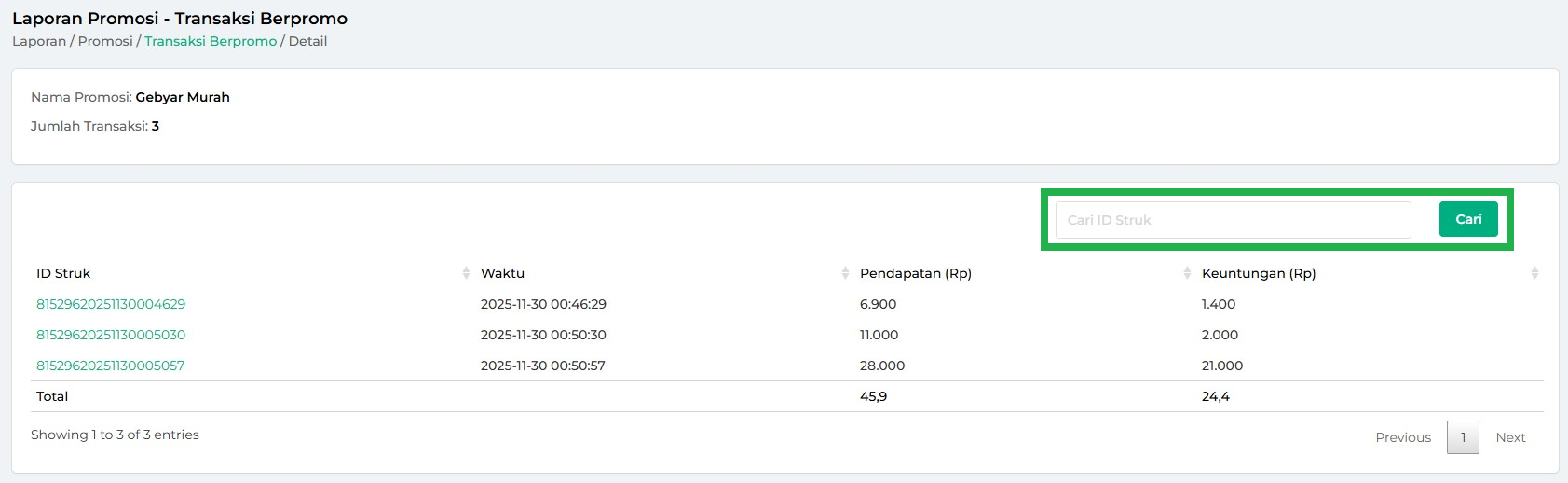Click sort arrows in Keuntungan (Rp) column
1568x483 pixels.
[1534, 273]
